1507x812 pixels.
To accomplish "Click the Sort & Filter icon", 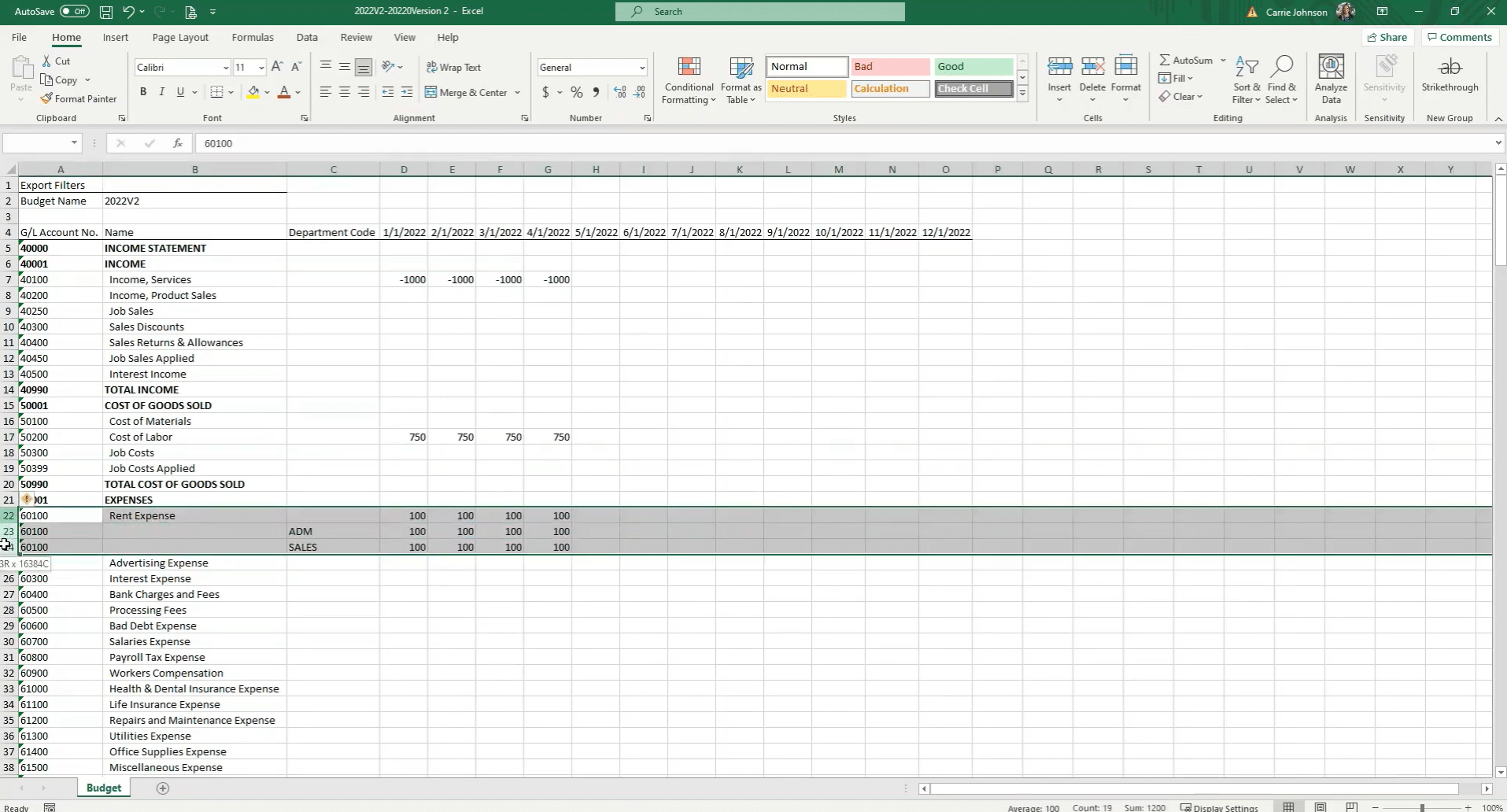I will (1247, 80).
